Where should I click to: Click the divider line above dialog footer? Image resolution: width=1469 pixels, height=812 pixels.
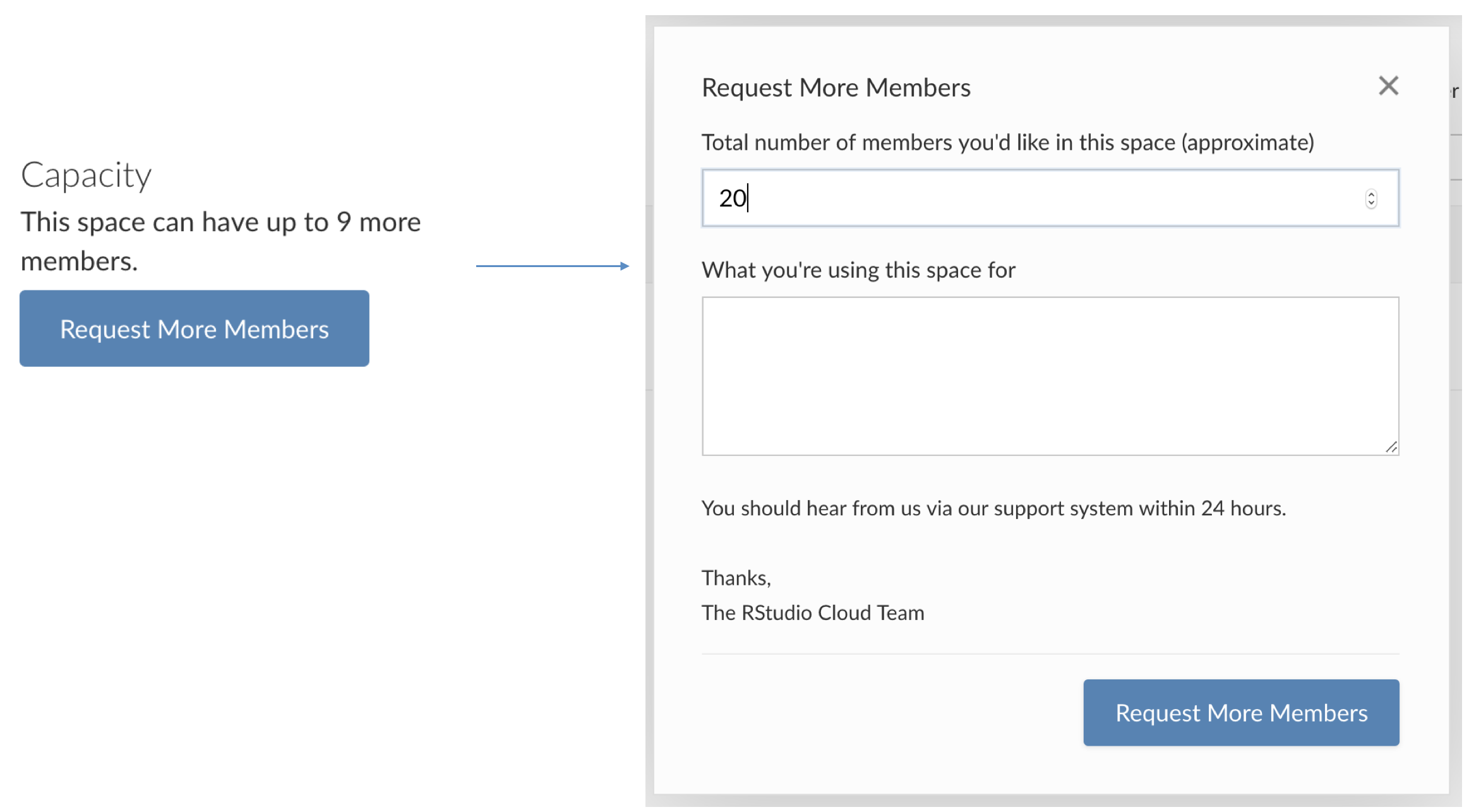point(1050,654)
